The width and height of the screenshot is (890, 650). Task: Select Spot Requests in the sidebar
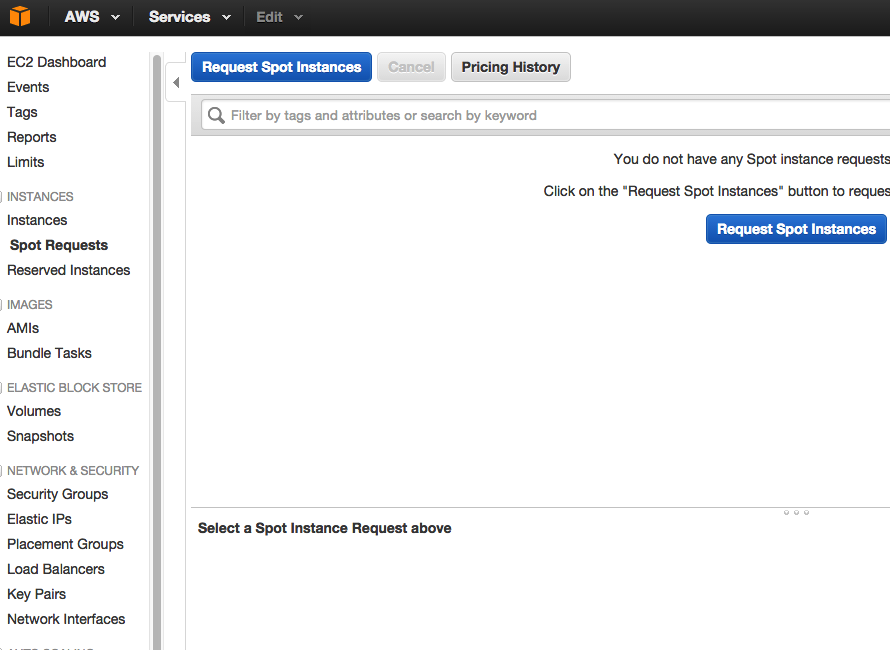pos(59,245)
